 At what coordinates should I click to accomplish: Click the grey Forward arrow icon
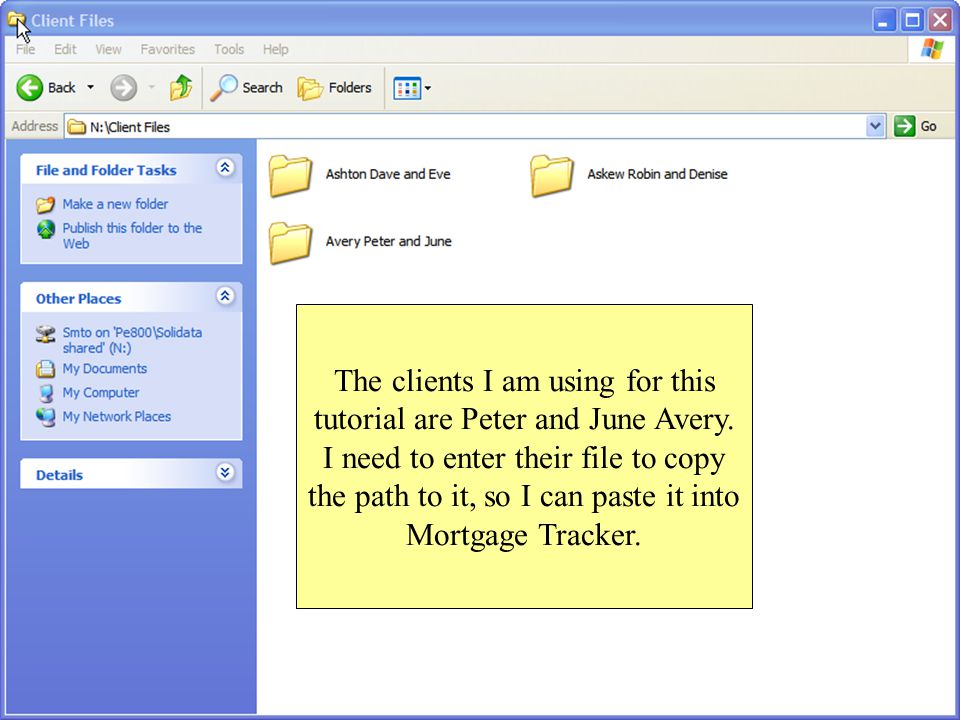[124, 88]
